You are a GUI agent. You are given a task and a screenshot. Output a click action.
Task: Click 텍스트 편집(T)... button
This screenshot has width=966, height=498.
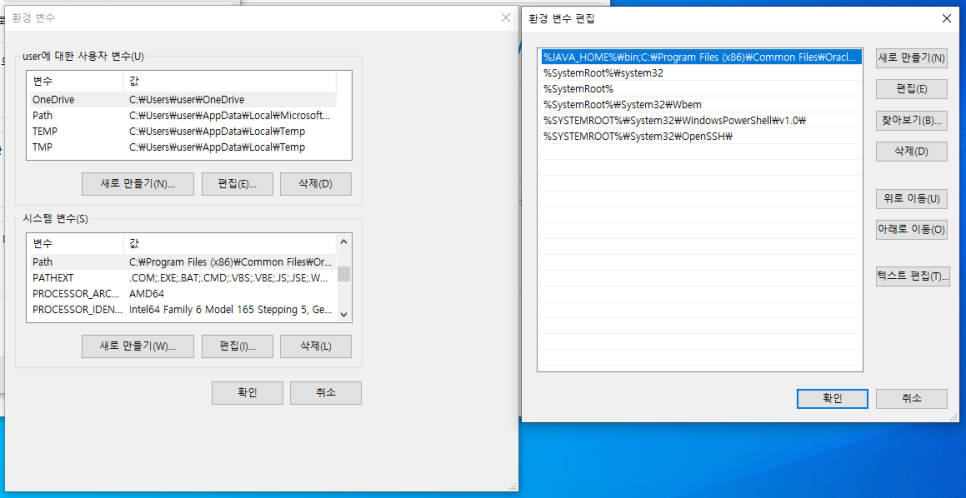912,276
